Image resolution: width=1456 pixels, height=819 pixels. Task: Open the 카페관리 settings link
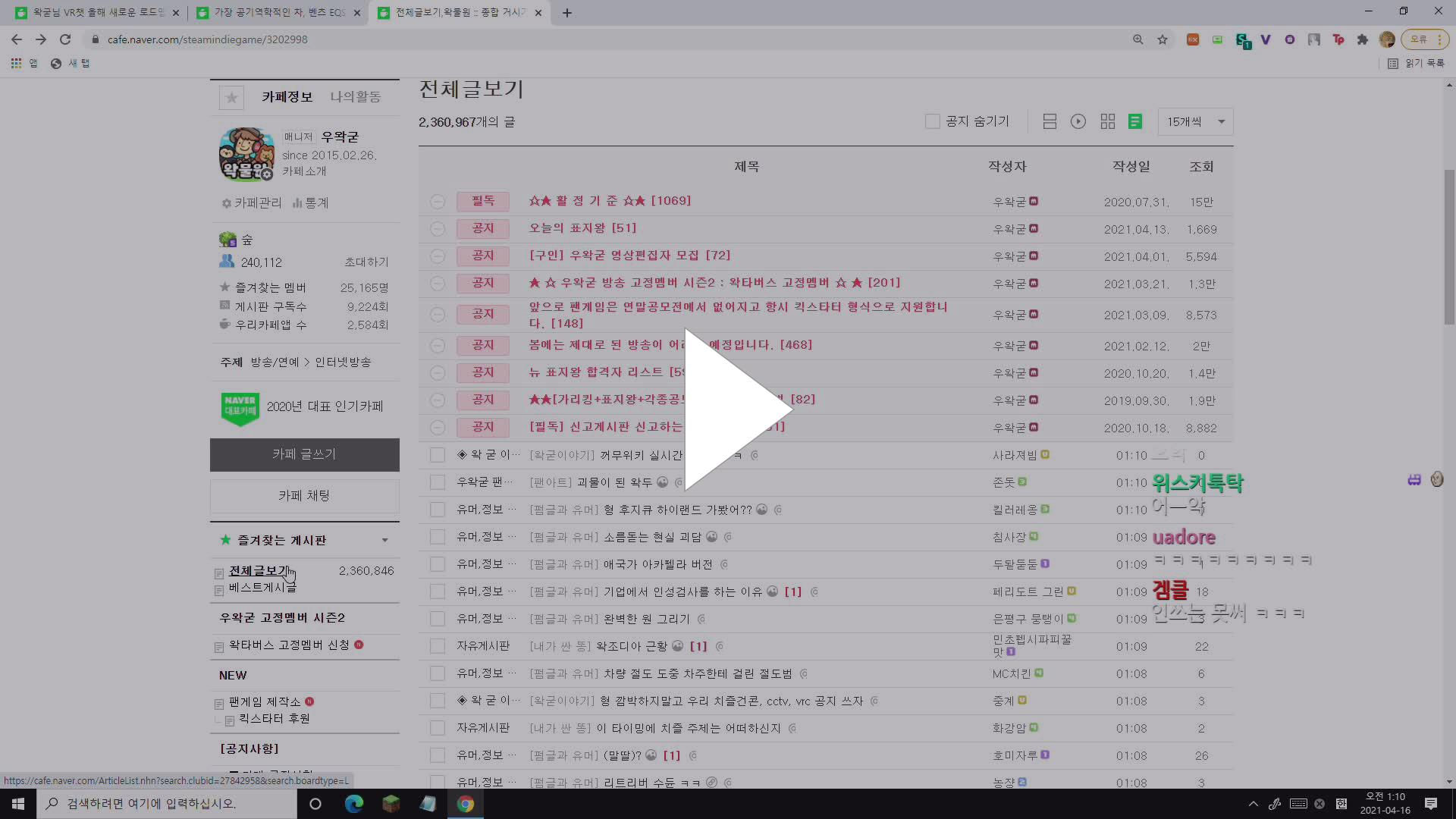(252, 203)
